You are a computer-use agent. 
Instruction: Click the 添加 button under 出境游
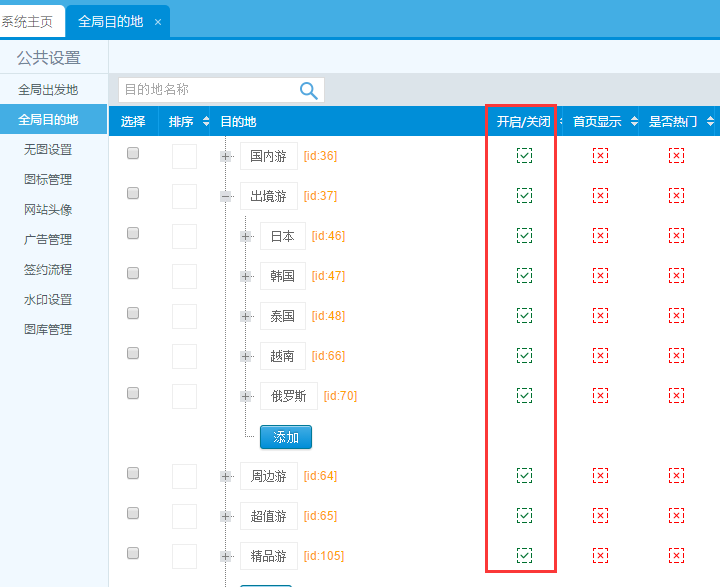tap(286, 437)
